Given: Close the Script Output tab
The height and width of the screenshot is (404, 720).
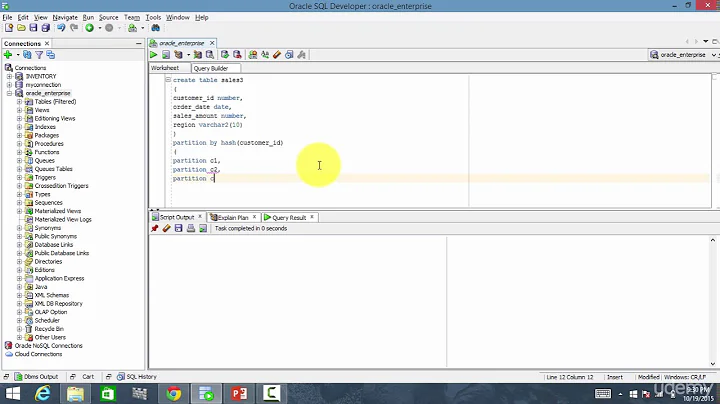Looking at the screenshot, I should point(200,217).
